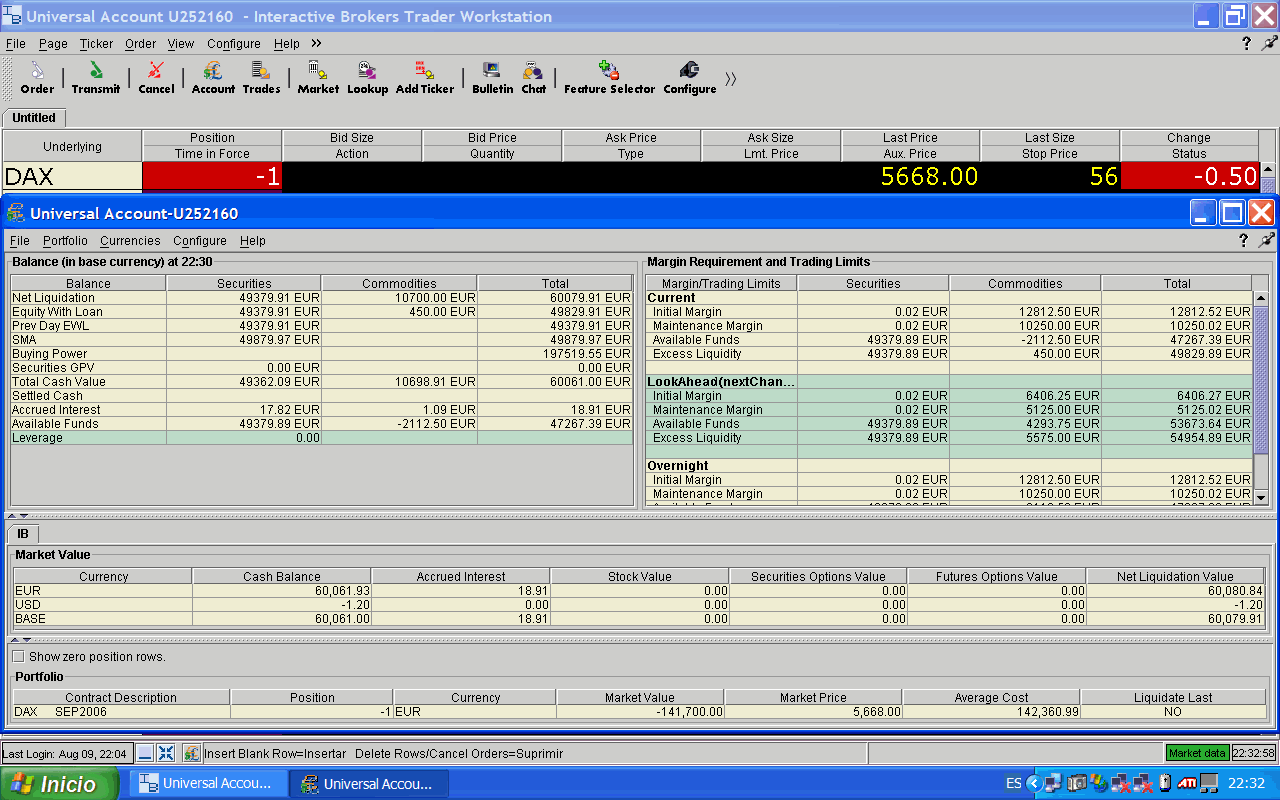Click the red -0.50 change cell
1280x800 pixels.
click(1190, 177)
